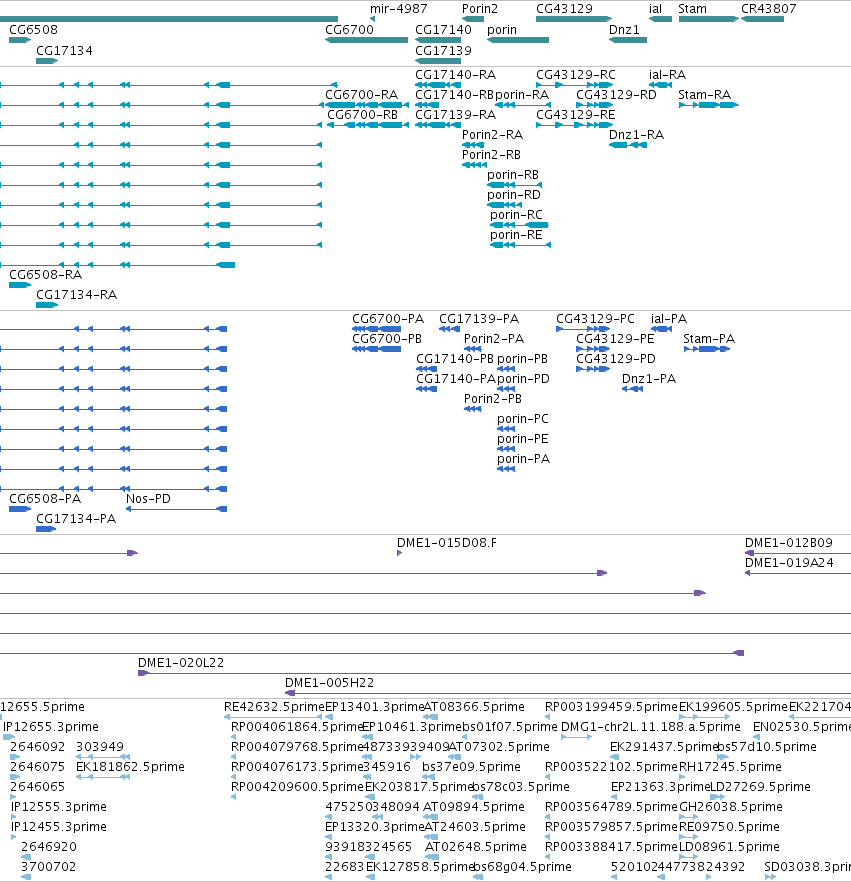Click the CG17139 gene label
The height and width of the screenshot is (882, 851).
coord(443,51)
